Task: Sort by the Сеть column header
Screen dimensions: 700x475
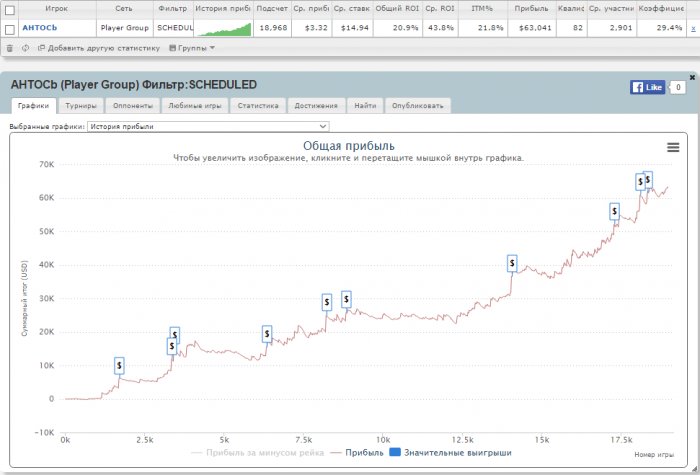Action: [124, 8]
